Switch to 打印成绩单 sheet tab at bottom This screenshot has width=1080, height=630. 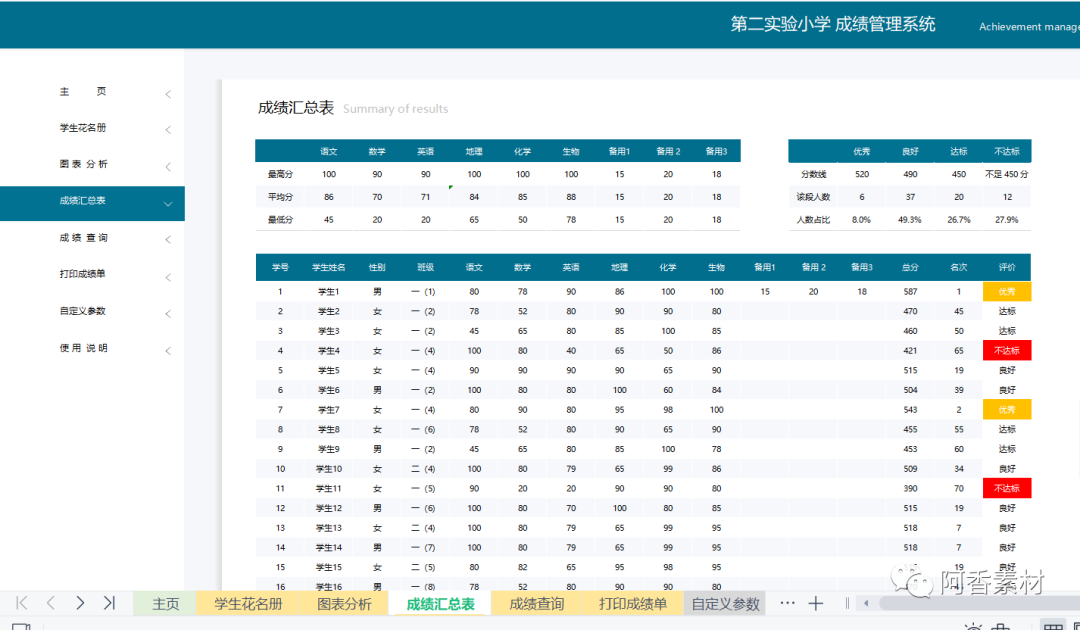click(x=632, y=604)
